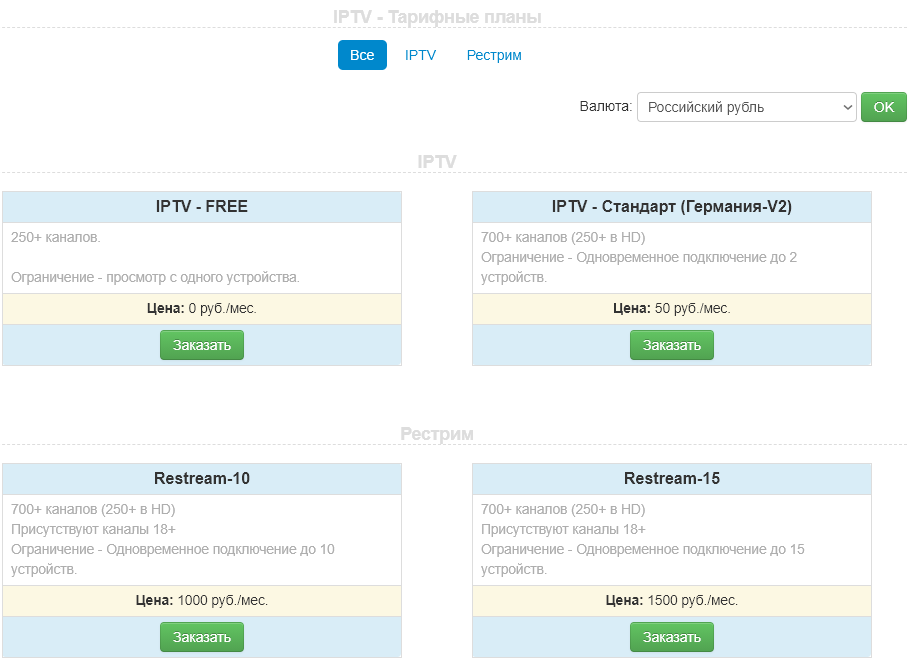Click the '250+ каналов' description text

click(x=56, y=238)
